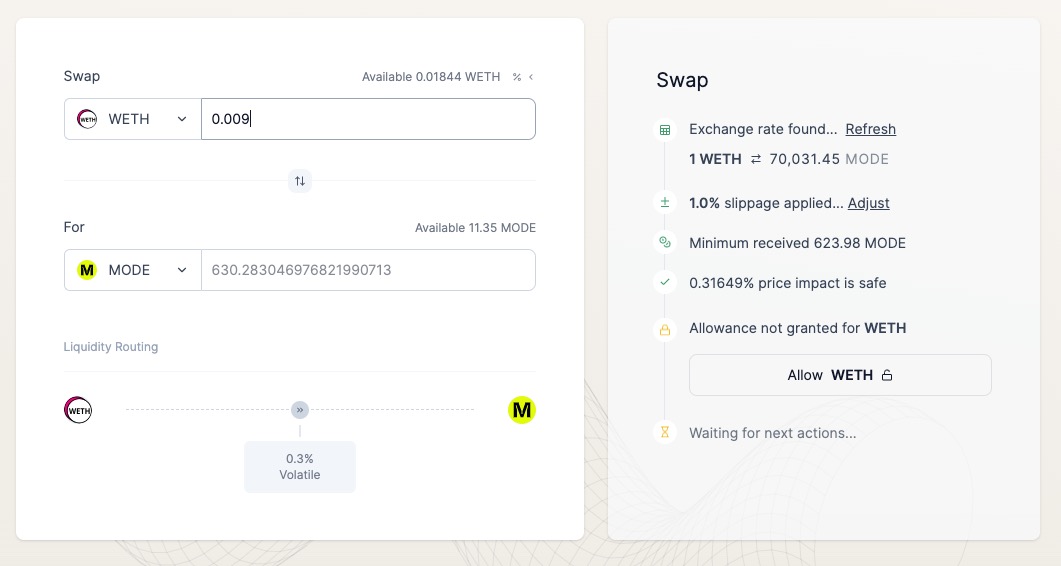Click the minimum received coins icon

pos(664,243)
